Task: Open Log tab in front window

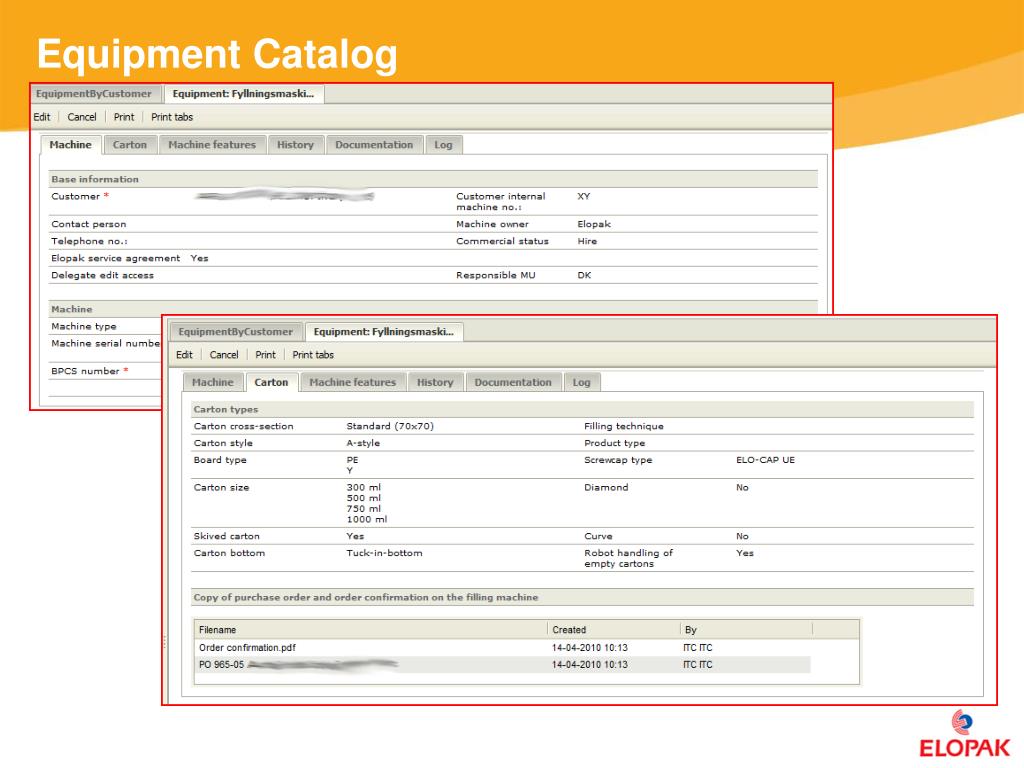Action: tap(581, 383)
